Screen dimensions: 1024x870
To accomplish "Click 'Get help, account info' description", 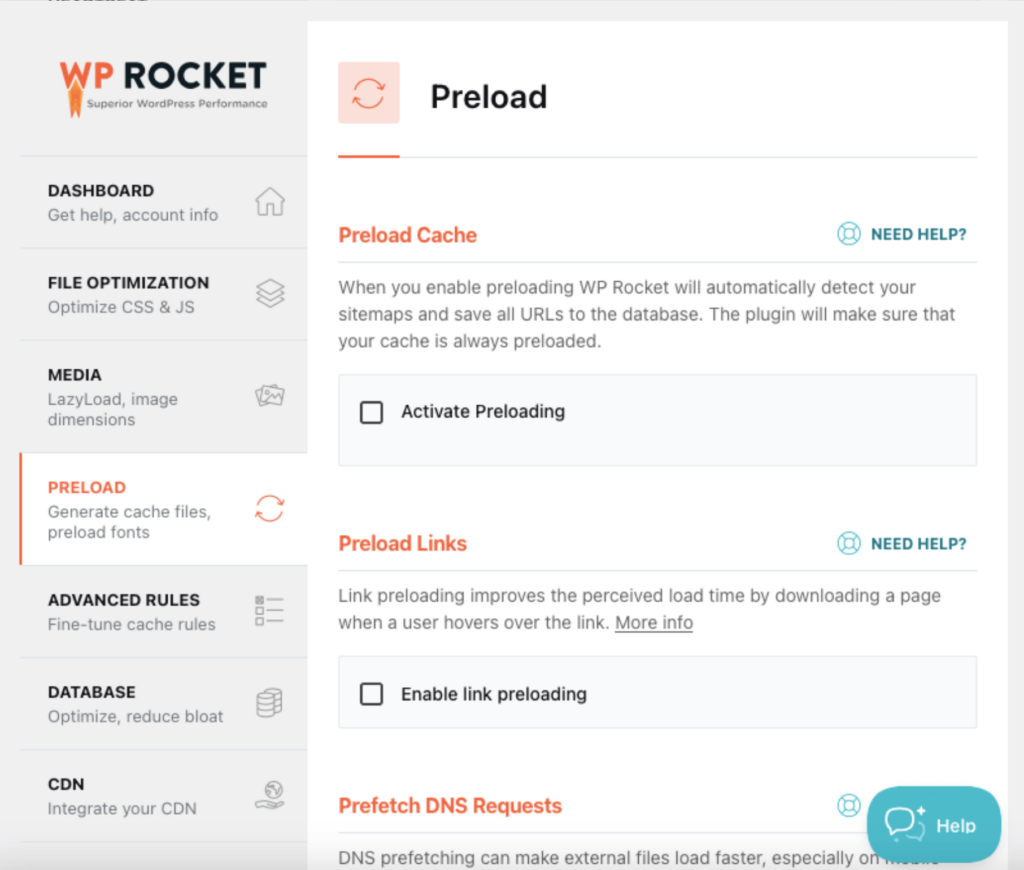I will pyautogui.click(x=133, y=215).
